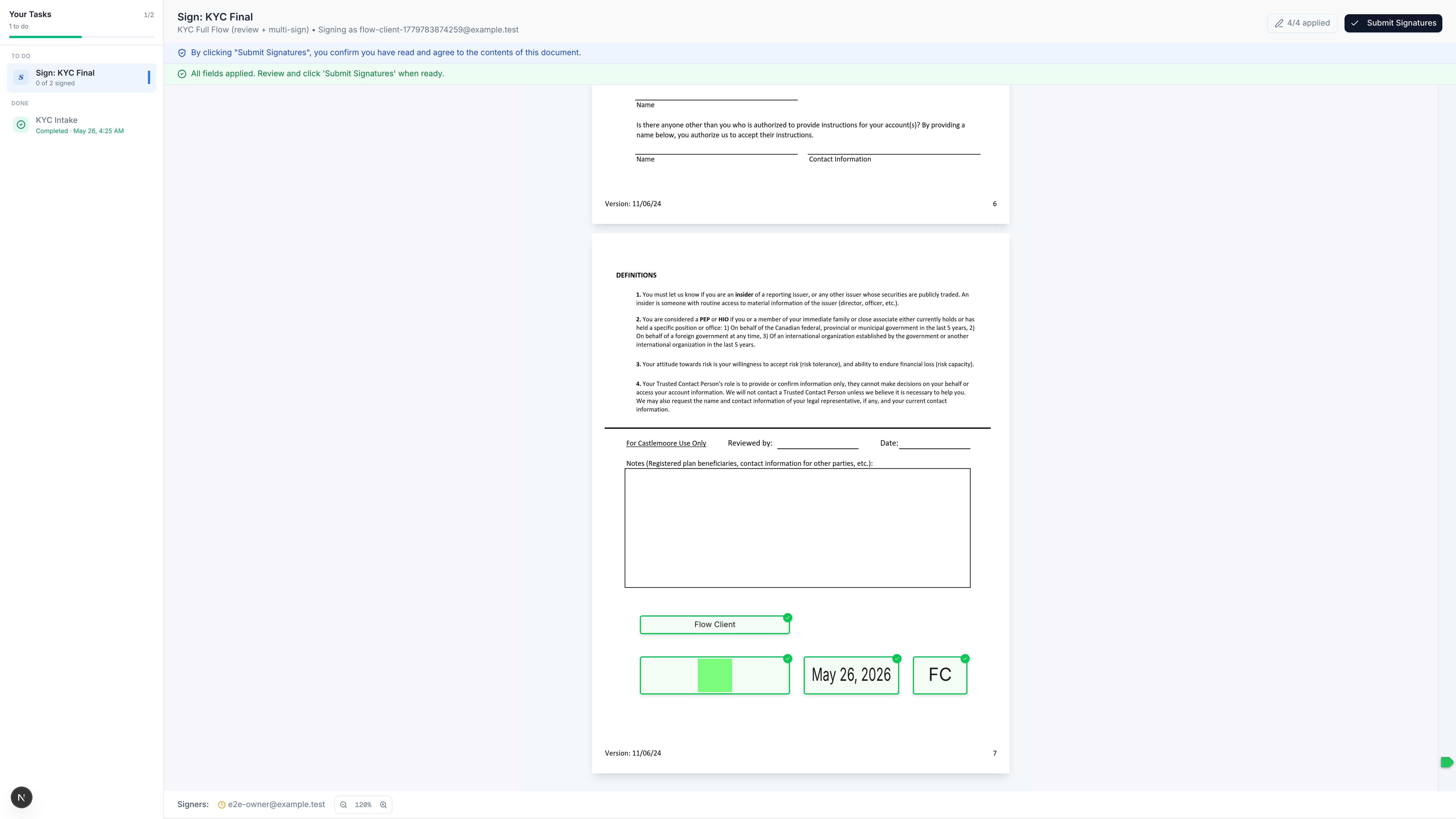Screen dimensions: 1456x819
Task: Click the zoom in magnifier icon
Action: pos(383,804)
